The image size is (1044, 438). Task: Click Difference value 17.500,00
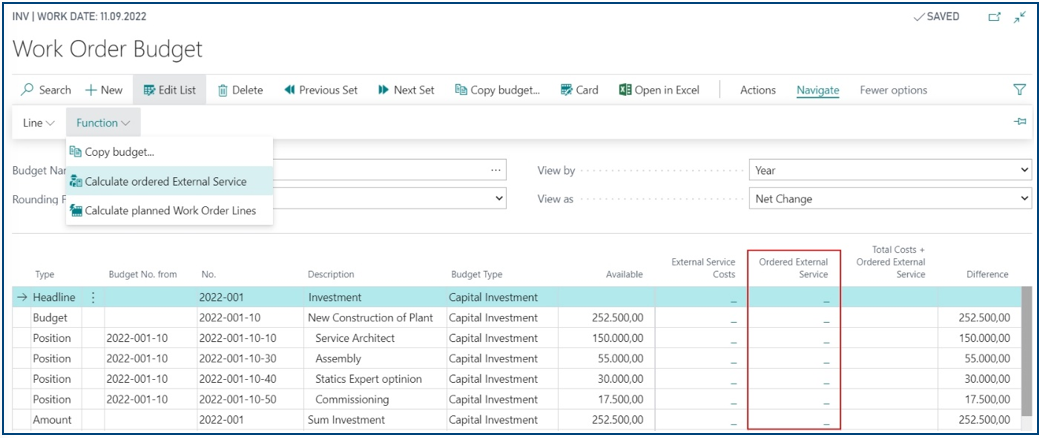click(987, 399)
